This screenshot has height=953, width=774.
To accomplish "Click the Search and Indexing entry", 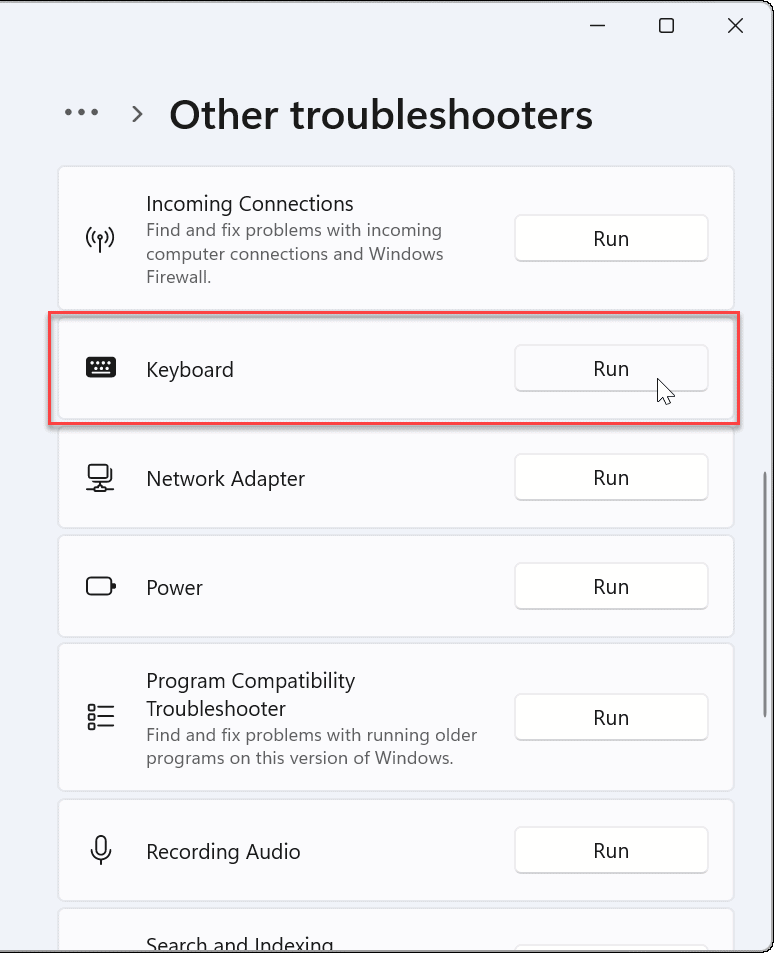I will (239, 944).
